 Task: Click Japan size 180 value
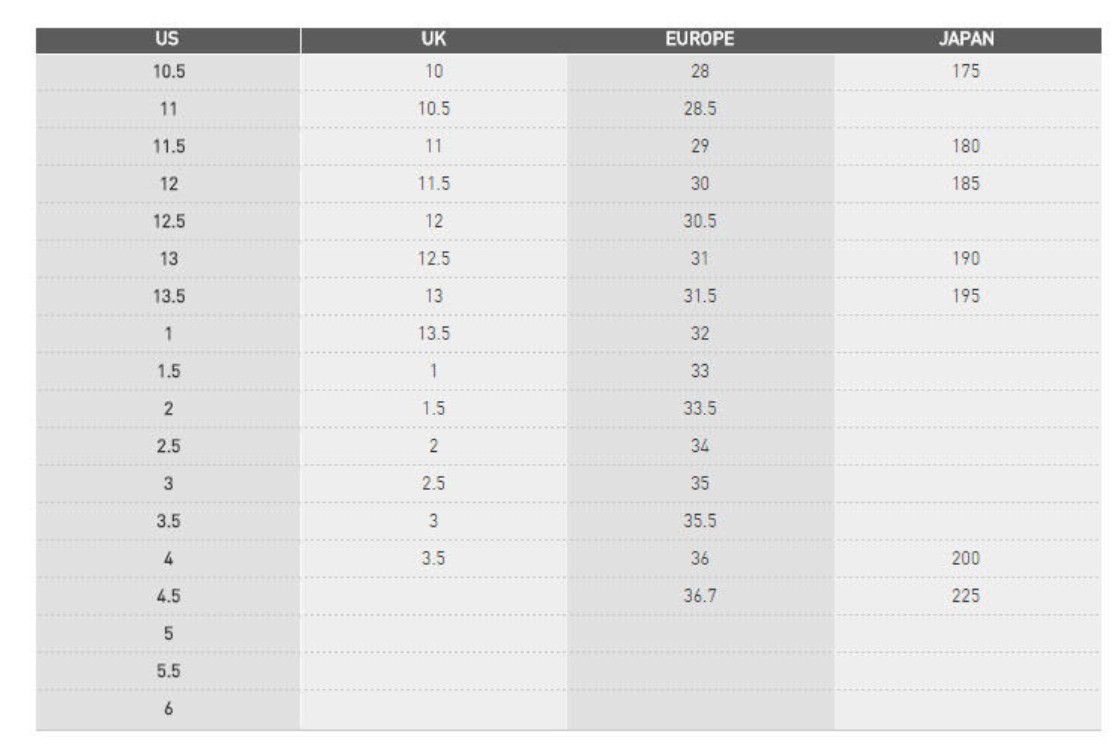click(966, 146)
